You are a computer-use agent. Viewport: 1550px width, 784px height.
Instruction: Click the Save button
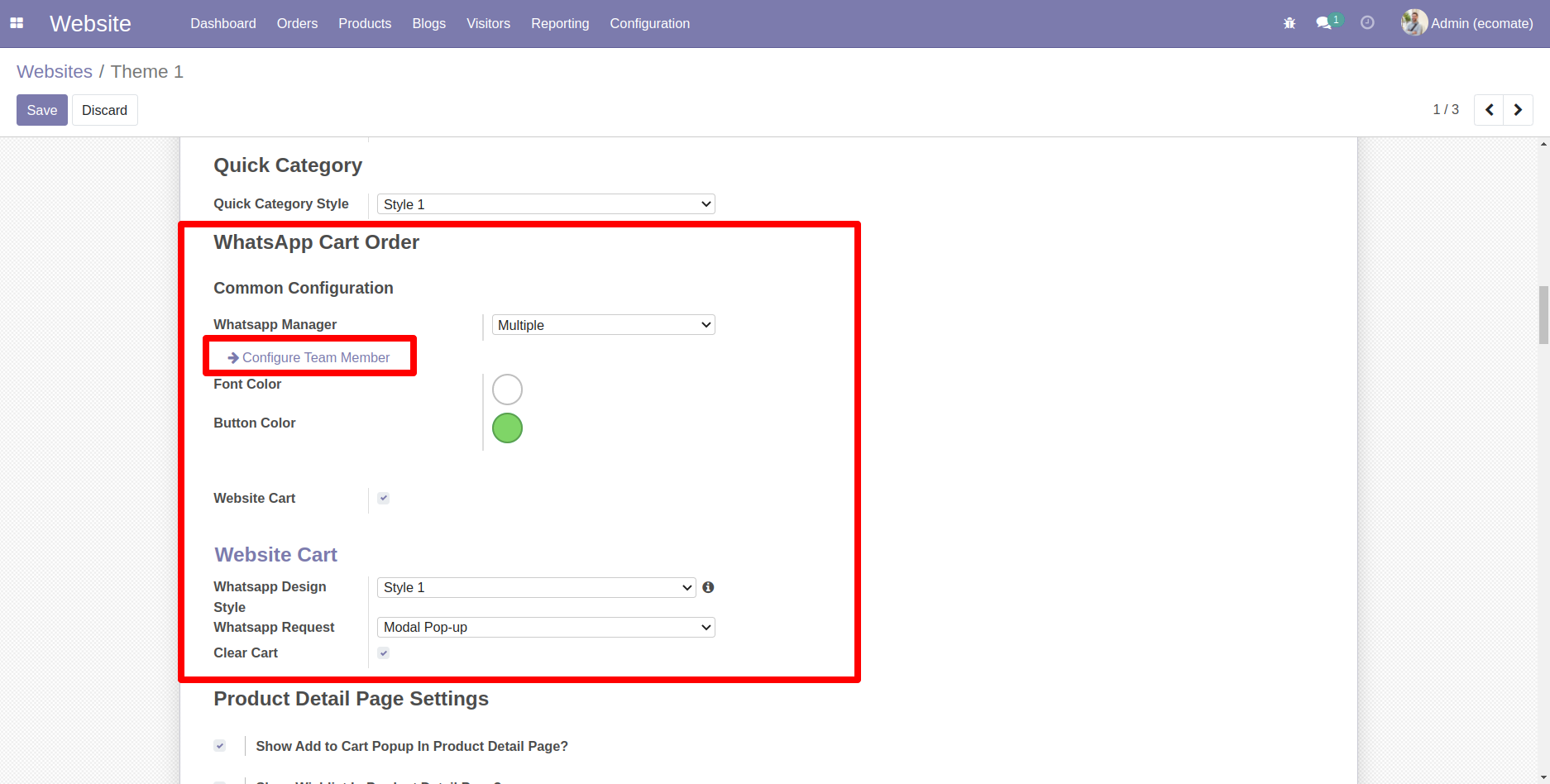pos(42,110)
